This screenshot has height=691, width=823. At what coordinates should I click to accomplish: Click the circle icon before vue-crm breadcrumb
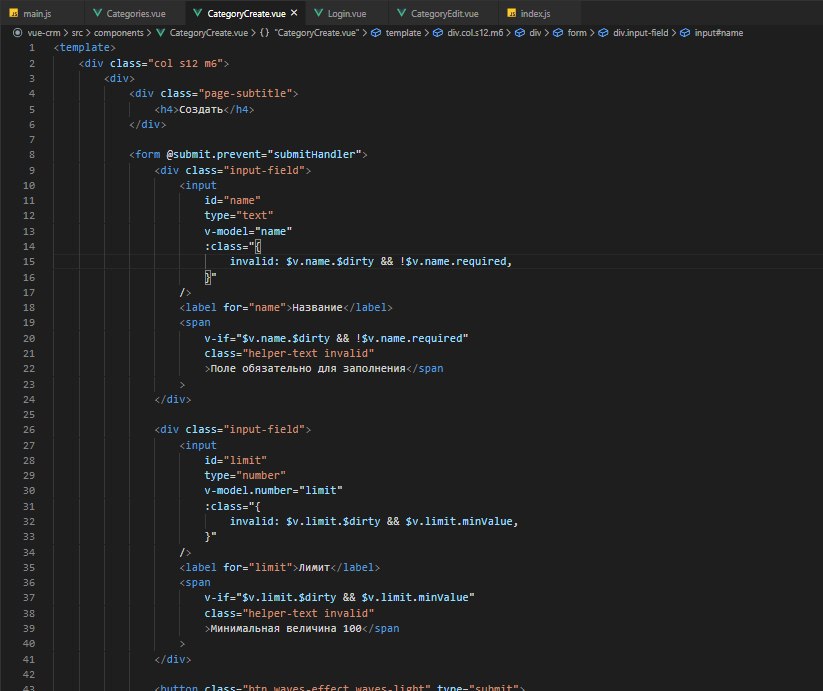click(17, 33)
